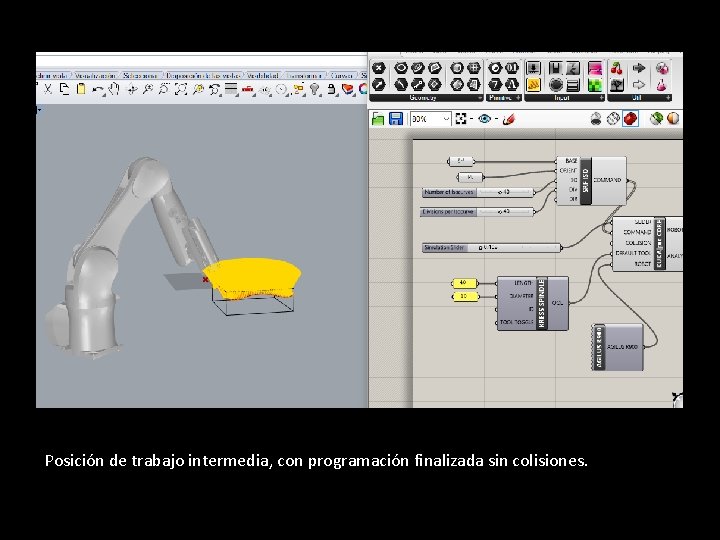Viewport: 720px width, 540px height.
Task: Click the Undo arrow icon in Rhino toolbar
Action: pos(97,89)
